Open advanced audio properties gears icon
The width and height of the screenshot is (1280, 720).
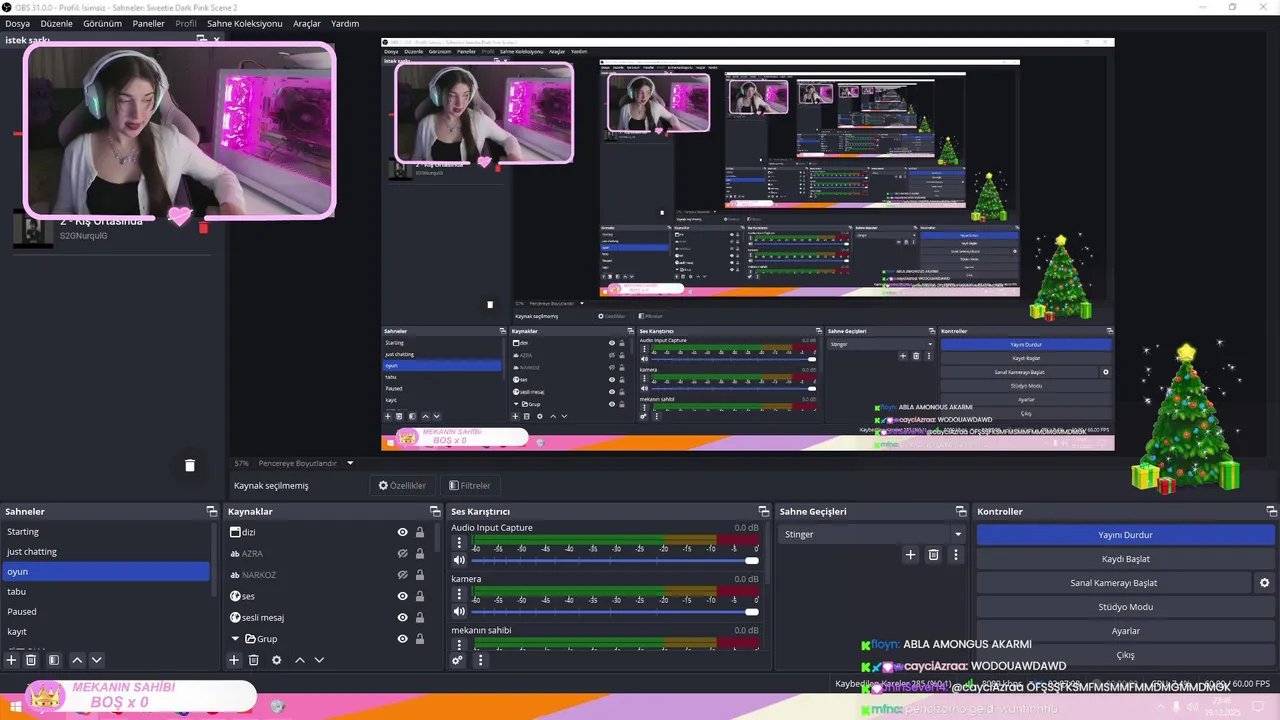(x=458, y=660)
